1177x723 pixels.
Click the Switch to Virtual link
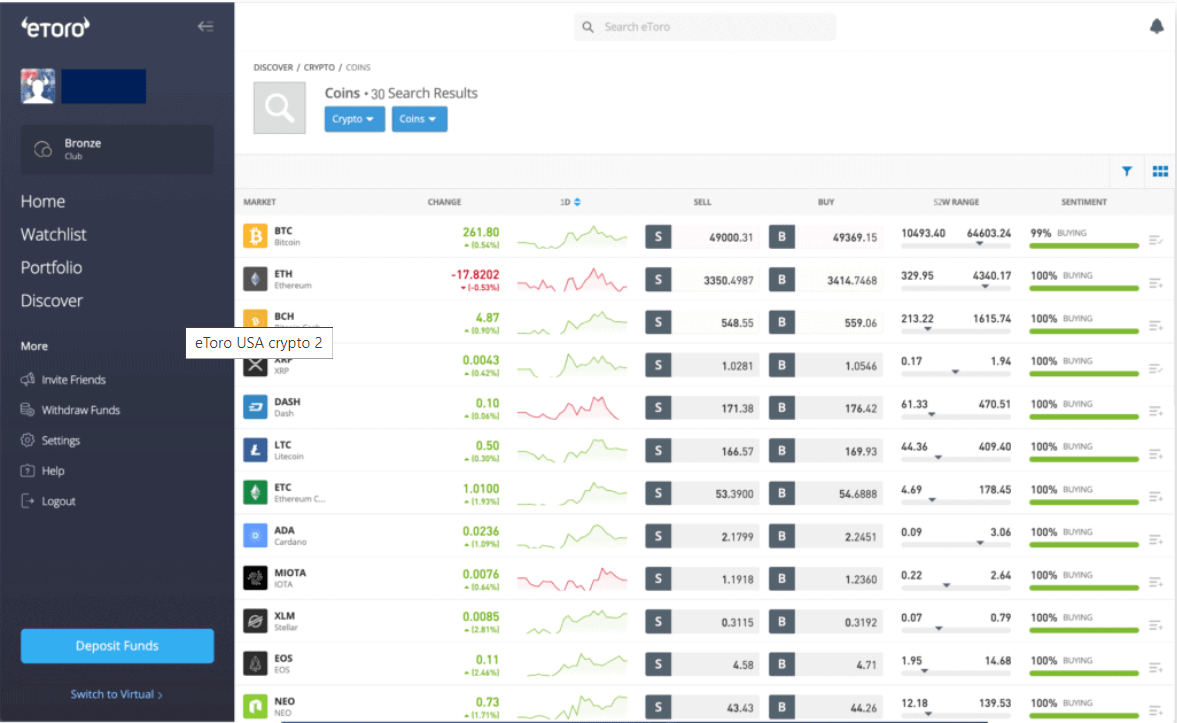click(117, 694)
